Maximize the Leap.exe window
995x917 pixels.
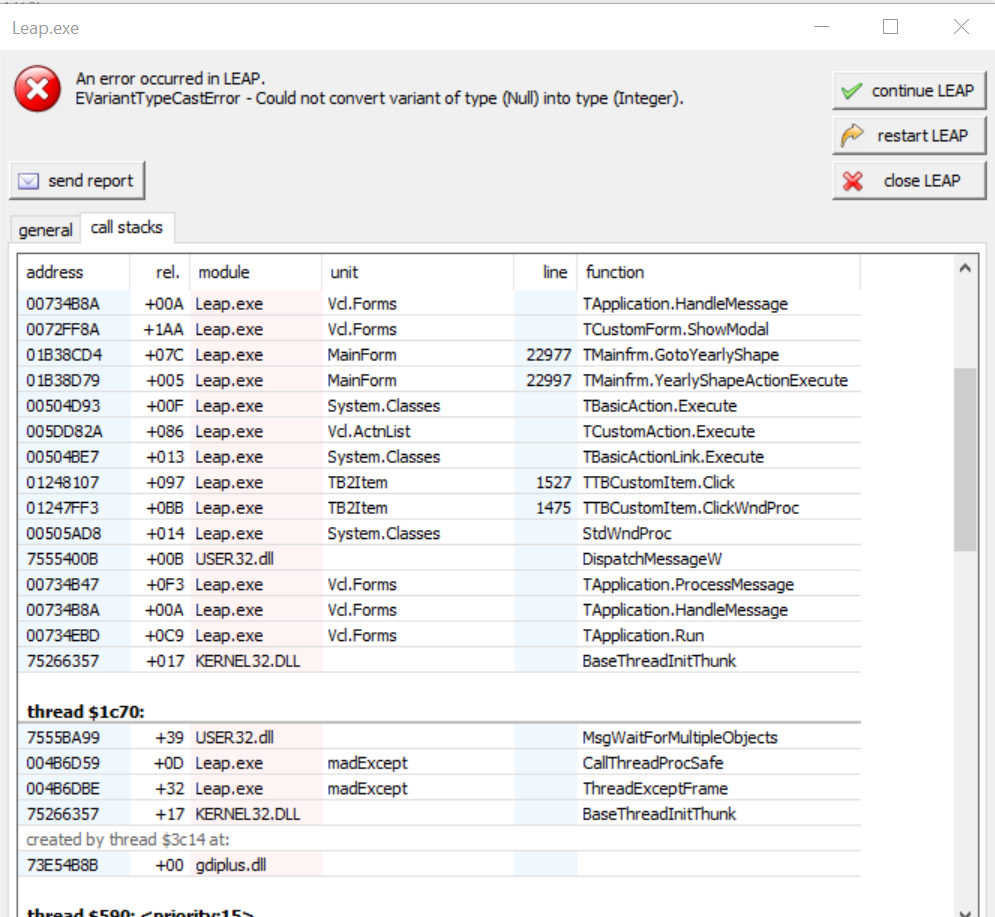click(890, 27)
